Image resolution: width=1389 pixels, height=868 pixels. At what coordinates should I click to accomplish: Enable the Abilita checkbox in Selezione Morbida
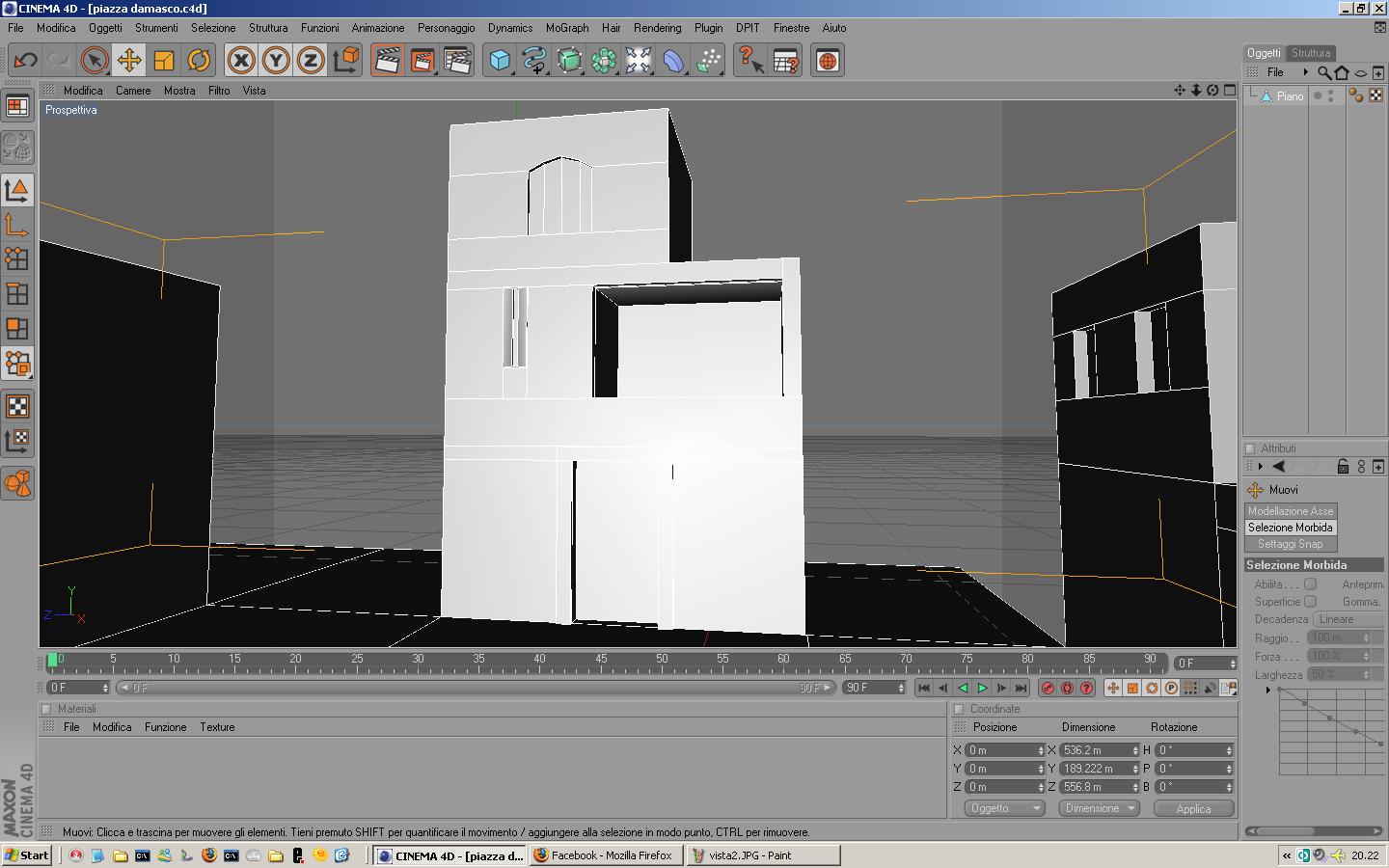1310,583
